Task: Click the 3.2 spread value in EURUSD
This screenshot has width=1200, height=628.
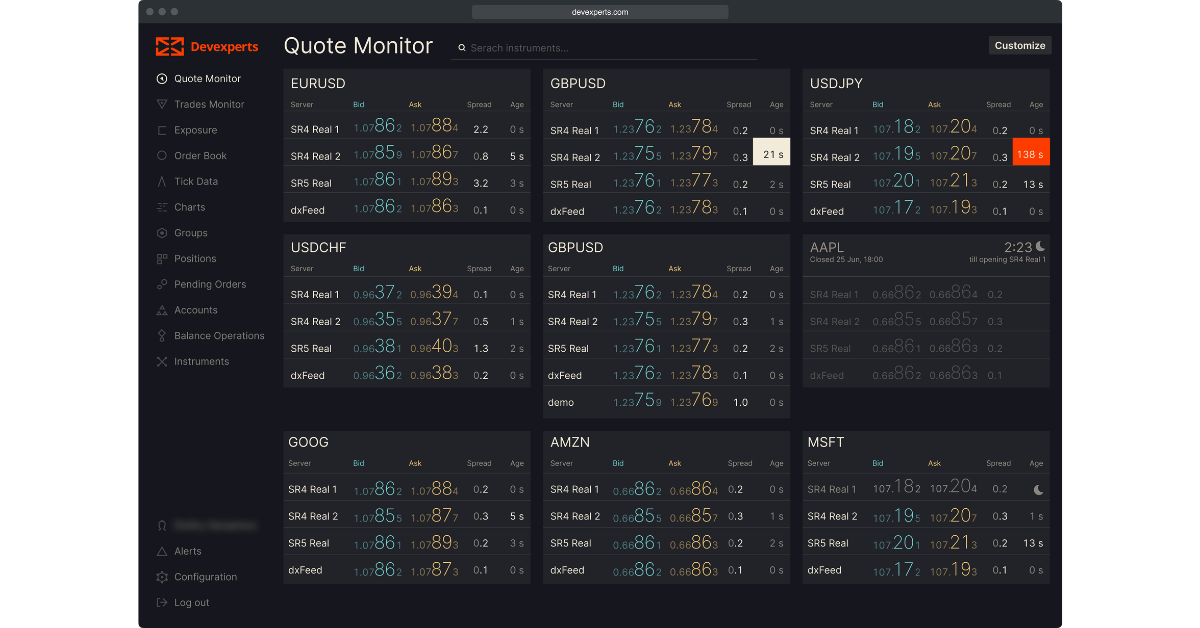Action: [480, 184]
